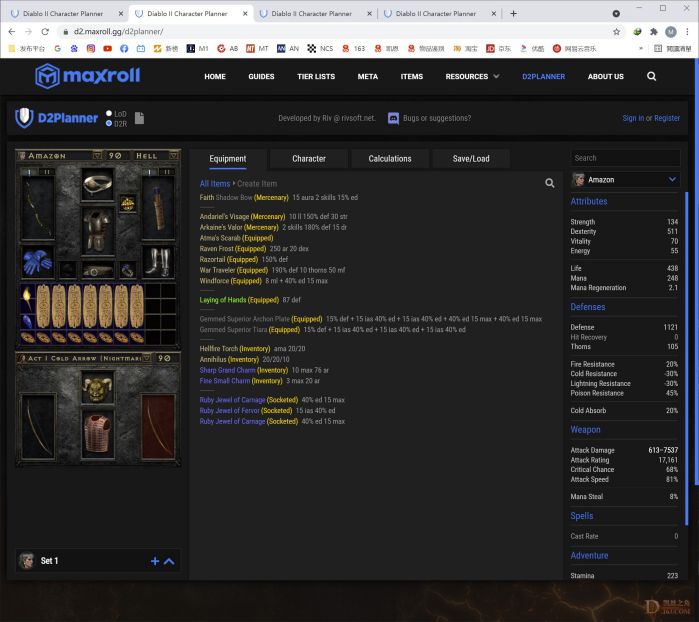Click the browser address bar
The width and height of the screenshot is (699, 622).
pos(334,32)
